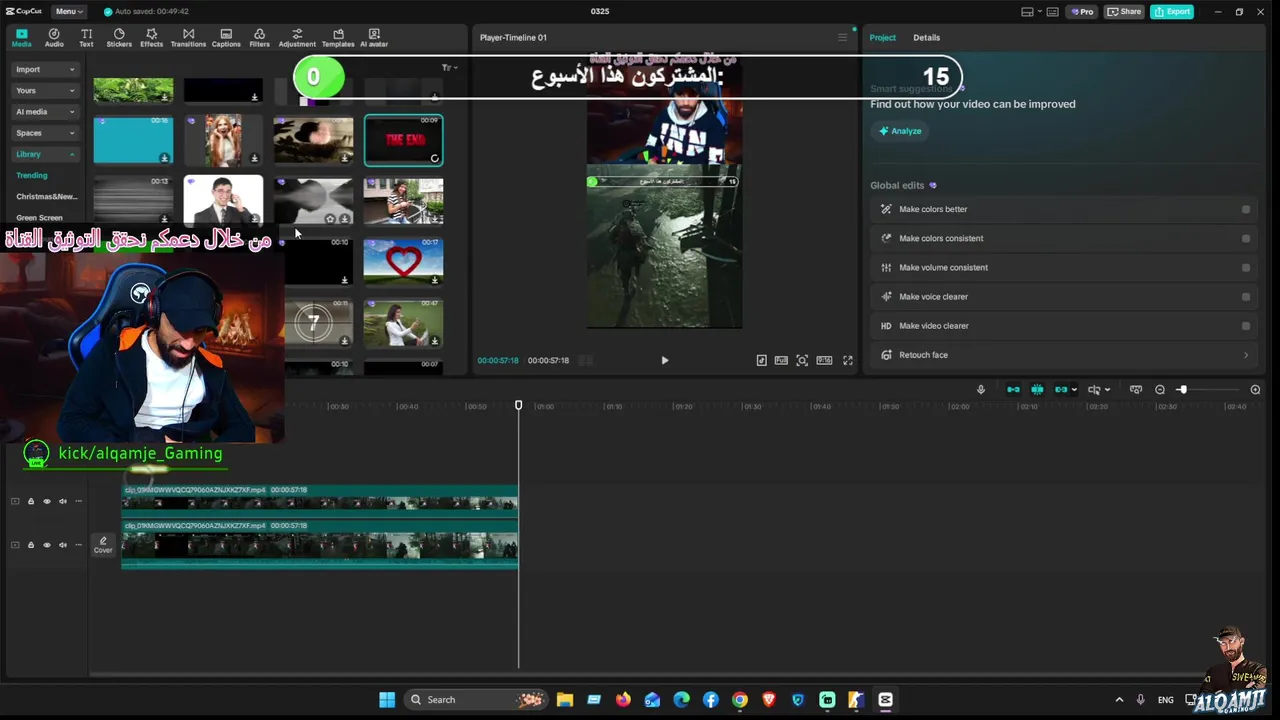Image resolution: width=1280 pixels, height=720 pixels.
Task: Switch to the Details tab
Action: [926, 37]
